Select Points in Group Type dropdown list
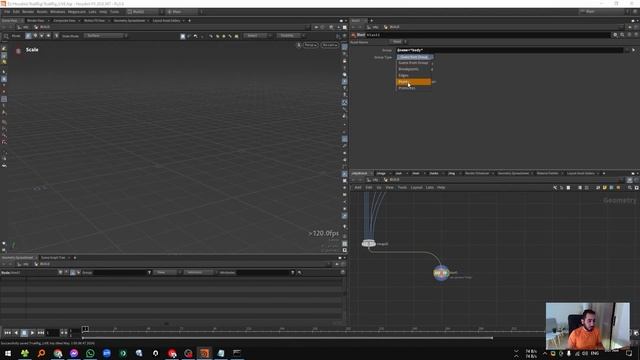The height and width of the screenshot is (360, 640). [x=413, y=82]
